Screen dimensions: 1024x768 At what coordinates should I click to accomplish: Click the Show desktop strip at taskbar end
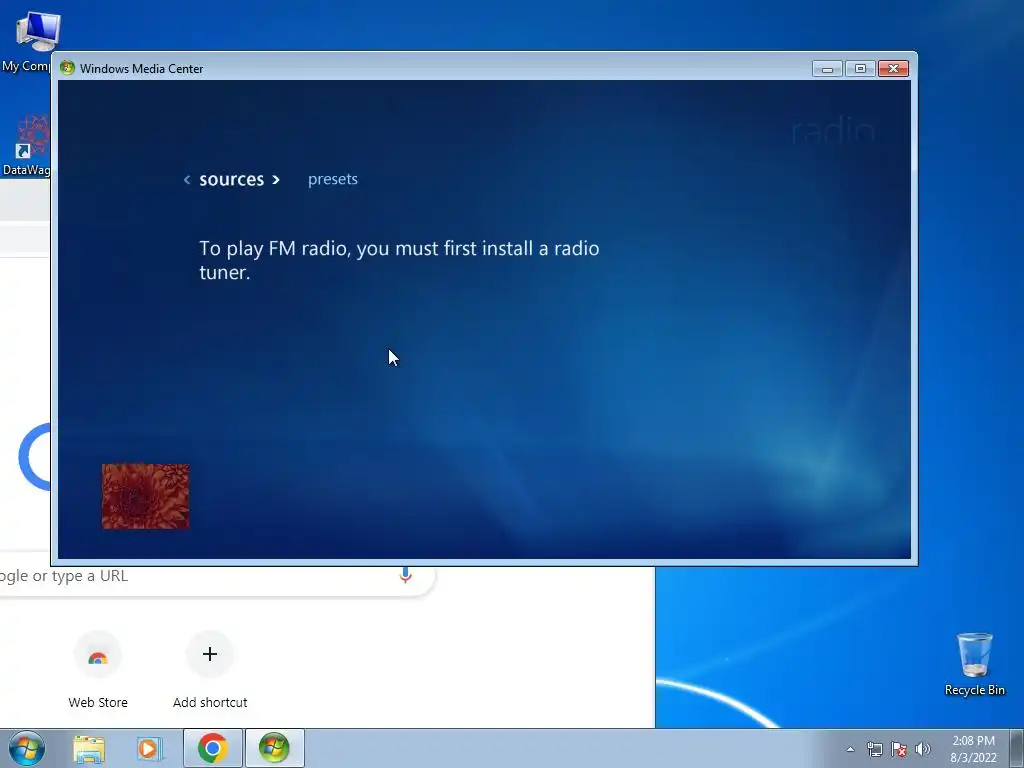[x=1016, y=748]
